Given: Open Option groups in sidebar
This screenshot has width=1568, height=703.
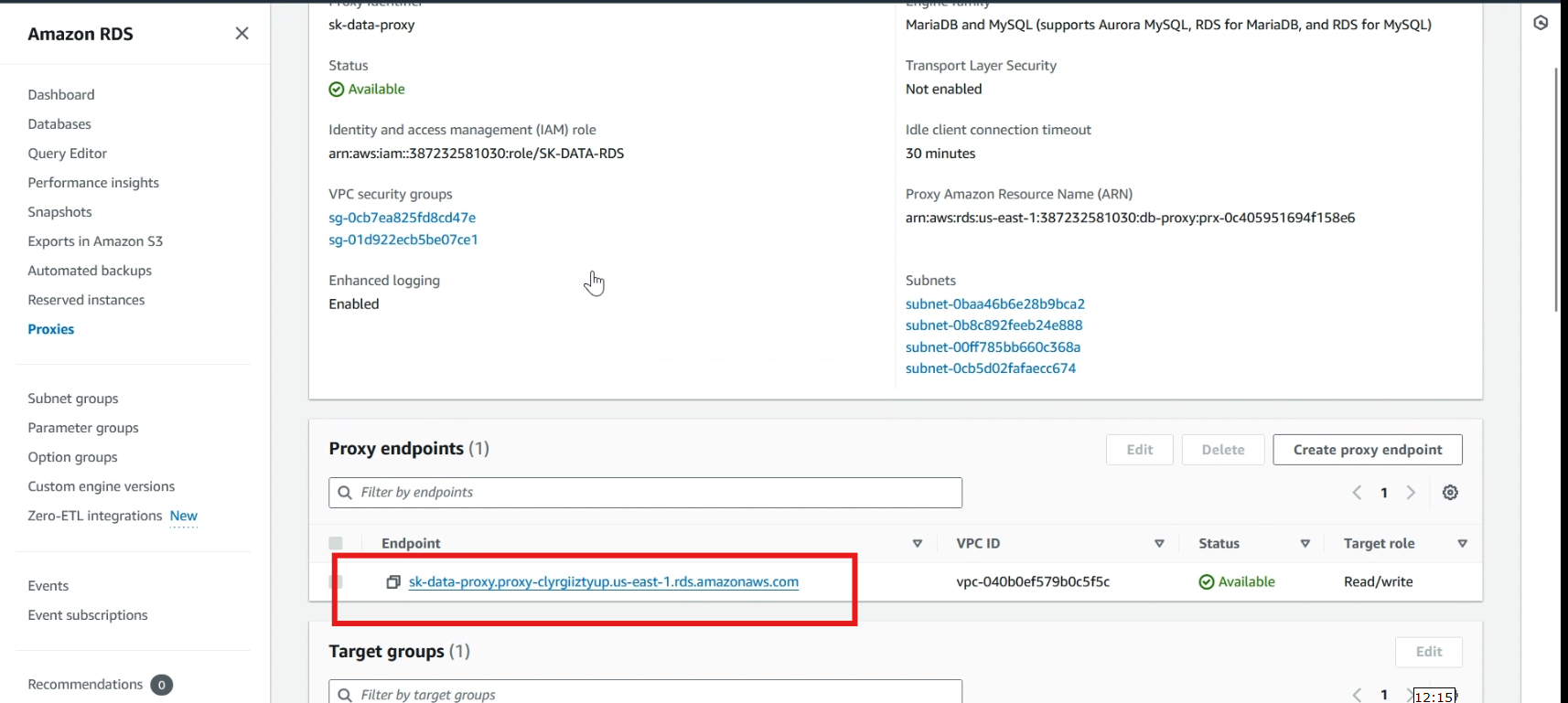Looking at the screenshot, I should click(x=72, y=457).
